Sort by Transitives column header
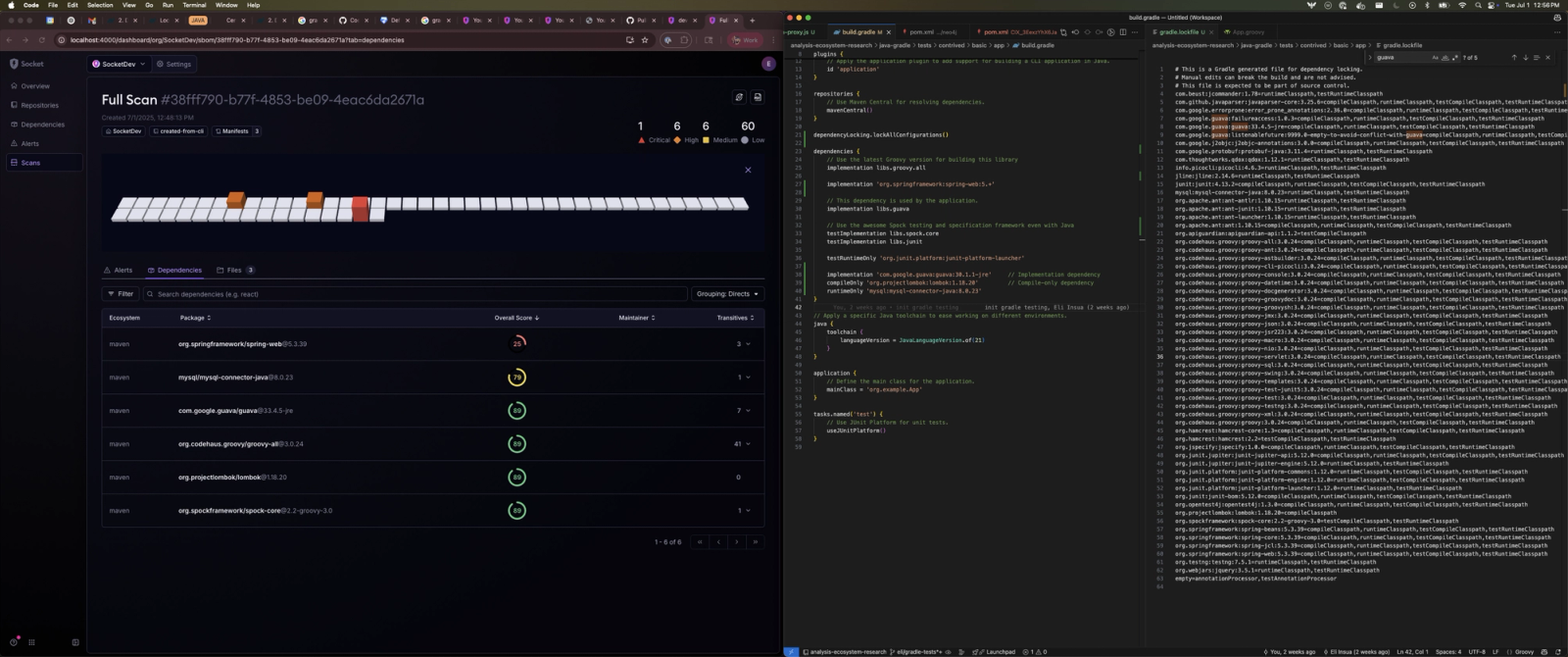1568x657 pixels. 735,318
